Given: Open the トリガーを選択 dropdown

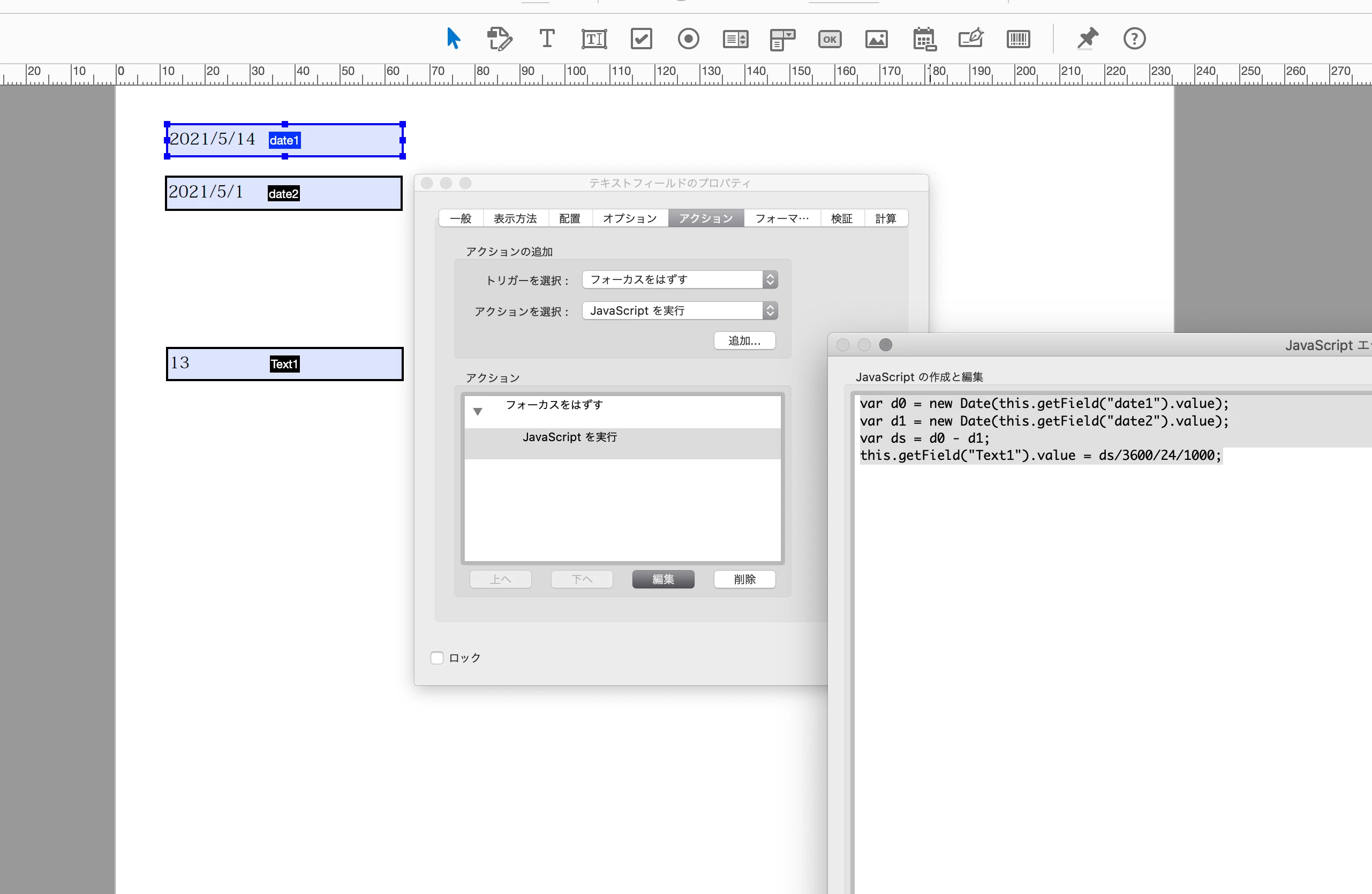Looking at the screenshot, I should point(680,279).
